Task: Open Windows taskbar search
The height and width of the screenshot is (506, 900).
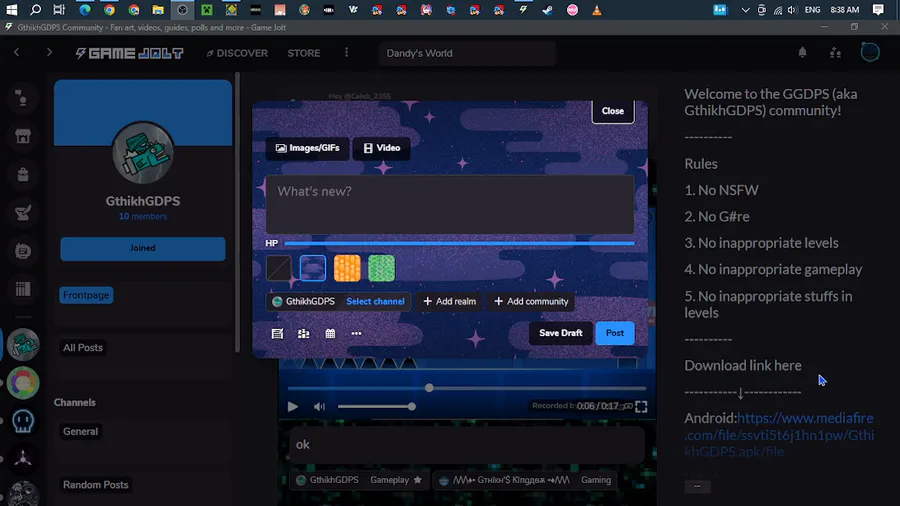Action: click(x=36, y=10)
